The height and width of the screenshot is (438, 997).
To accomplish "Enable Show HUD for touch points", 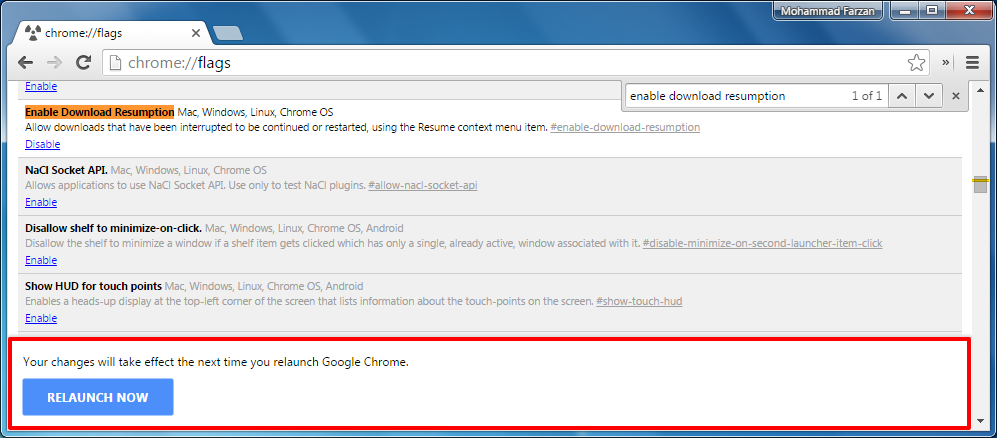I will [x=41, y=318].
